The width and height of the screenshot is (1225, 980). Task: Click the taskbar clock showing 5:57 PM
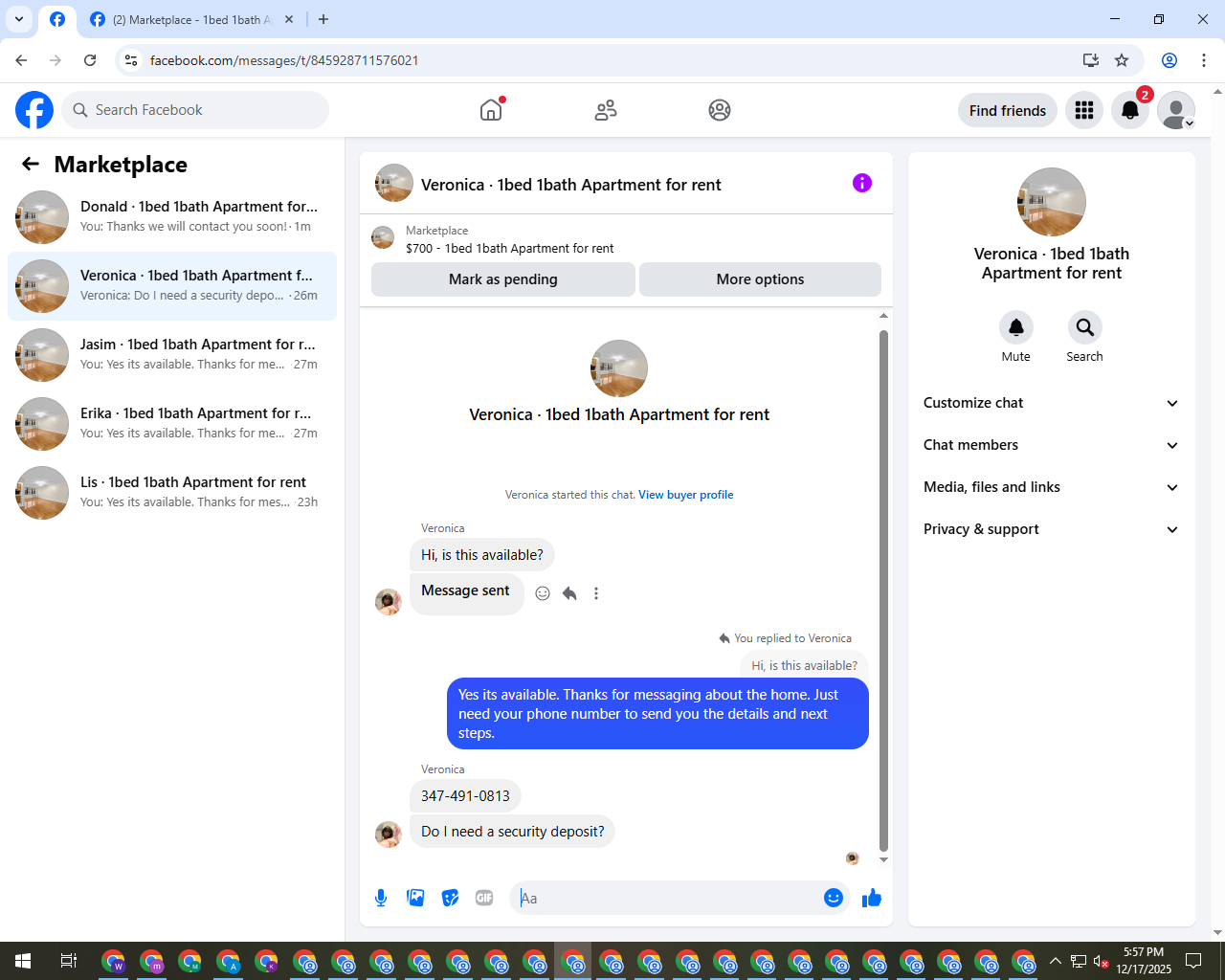pyautogui.click(x=1144, y=961)
